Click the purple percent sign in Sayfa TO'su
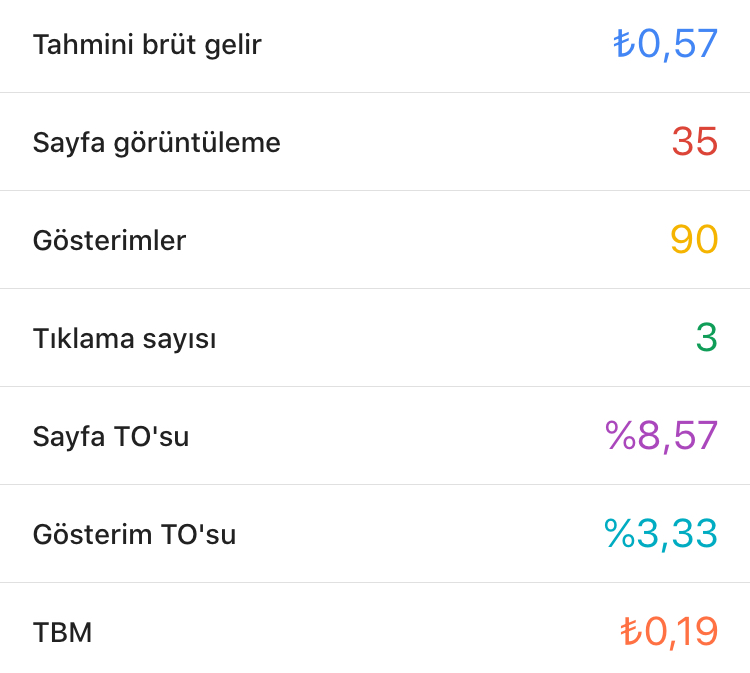The image size is (750, 673). pos(620,435)
